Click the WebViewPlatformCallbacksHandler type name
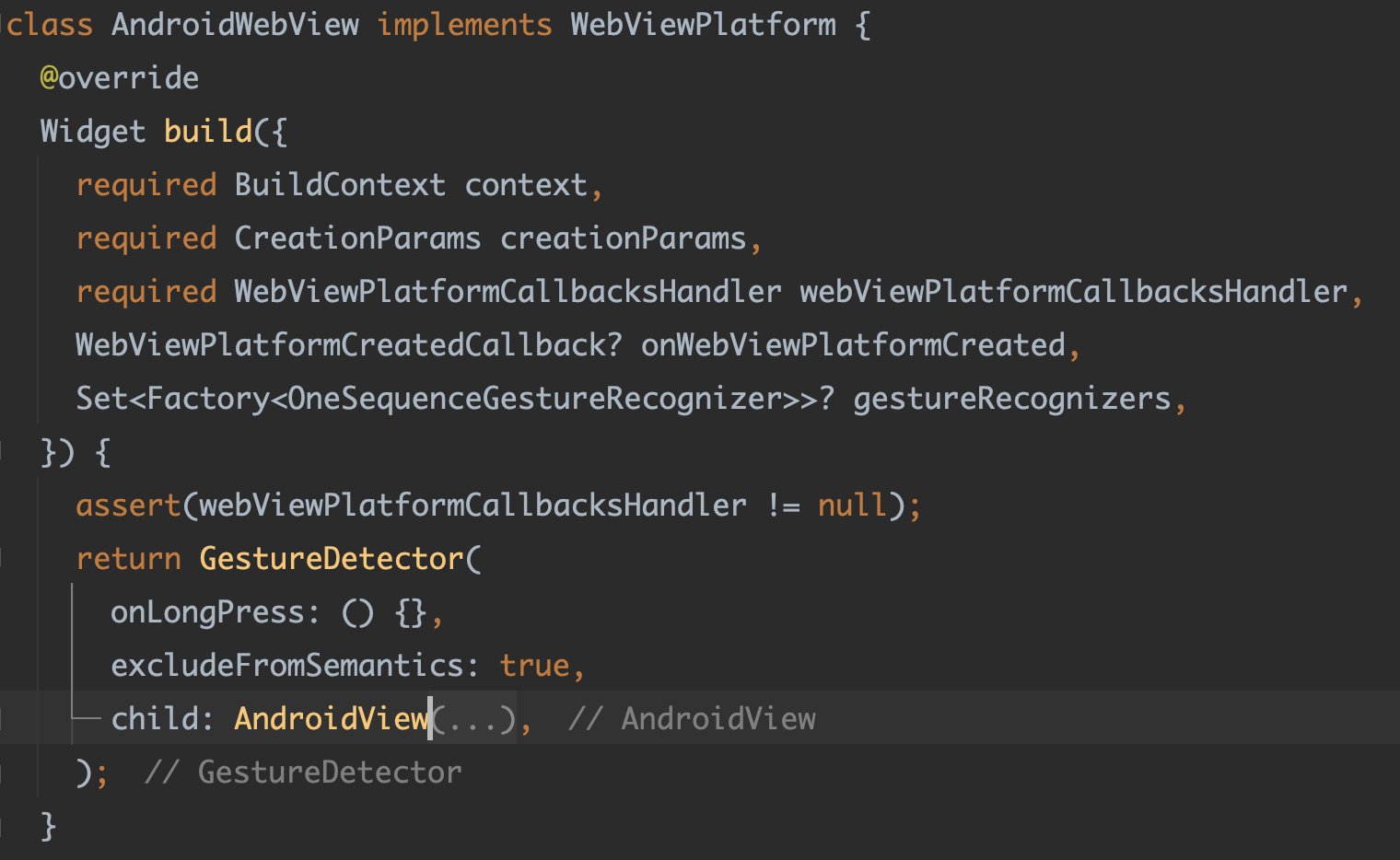Viewport: 1400px width, 860px height. (x=507, y=292)
